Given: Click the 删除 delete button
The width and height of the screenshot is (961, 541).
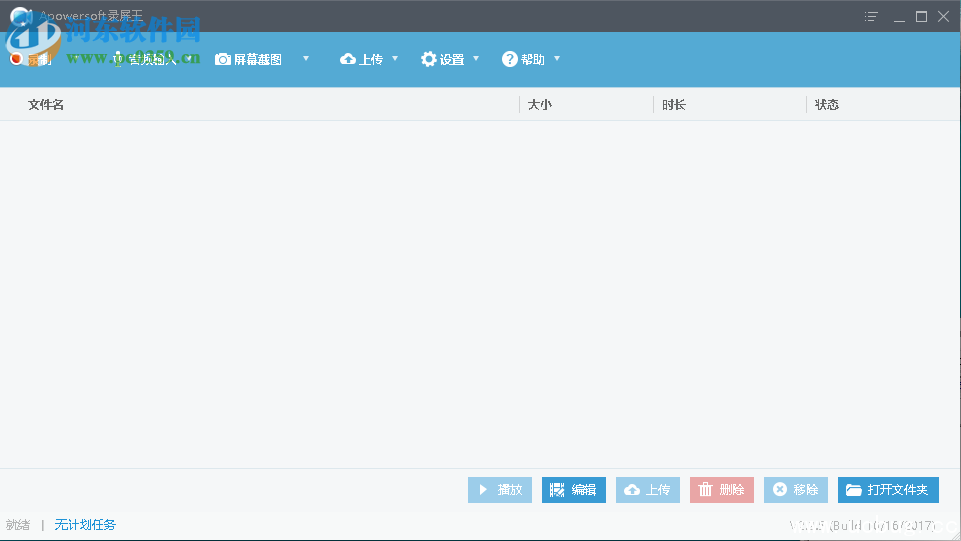Looking at the screenshot, I should [x=722, y=490].
